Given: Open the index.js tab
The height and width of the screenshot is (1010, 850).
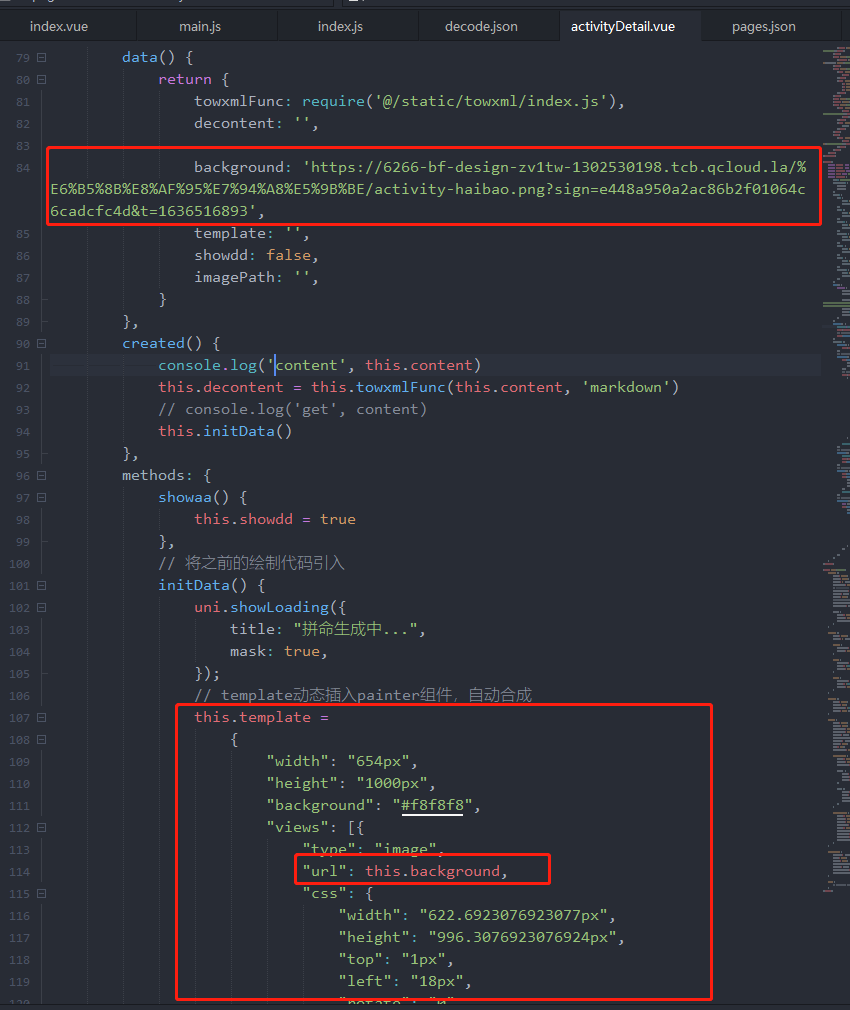Looking at the screenshot, I should click(x=340, y=26).
